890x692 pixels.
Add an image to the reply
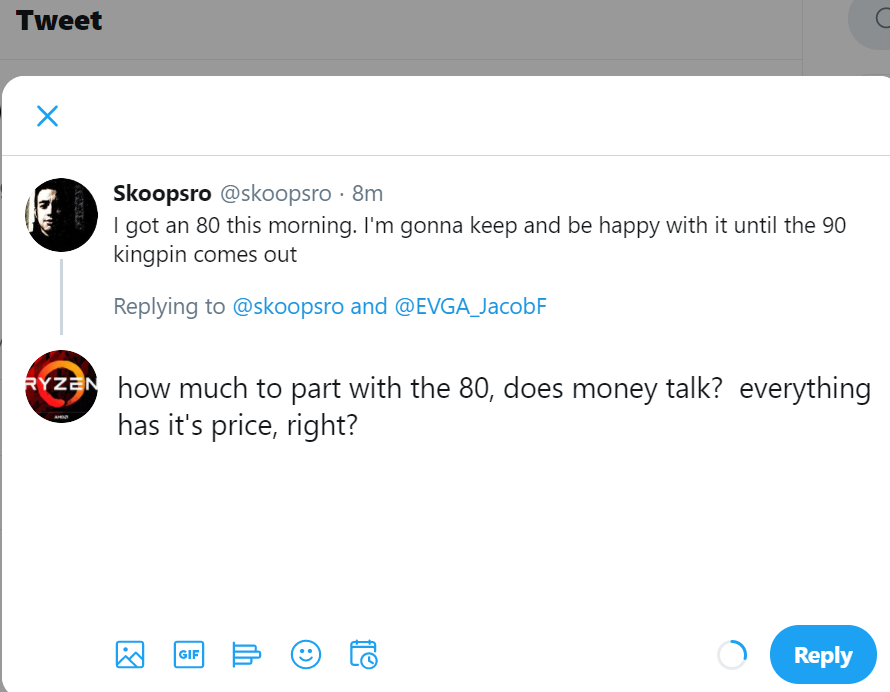point(130,655)
